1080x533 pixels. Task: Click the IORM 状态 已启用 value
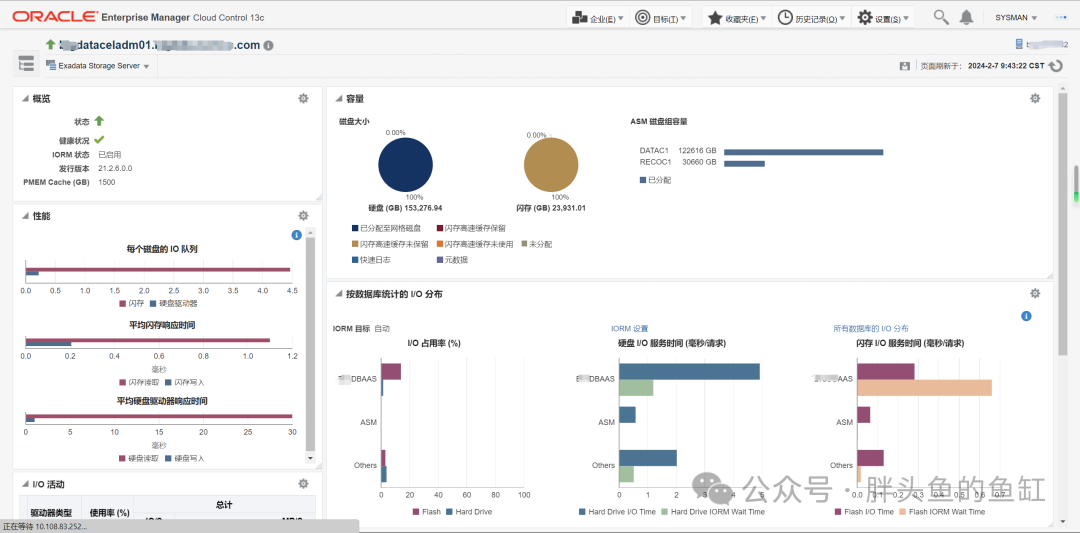pyautogui.click(x=110, y=154)
